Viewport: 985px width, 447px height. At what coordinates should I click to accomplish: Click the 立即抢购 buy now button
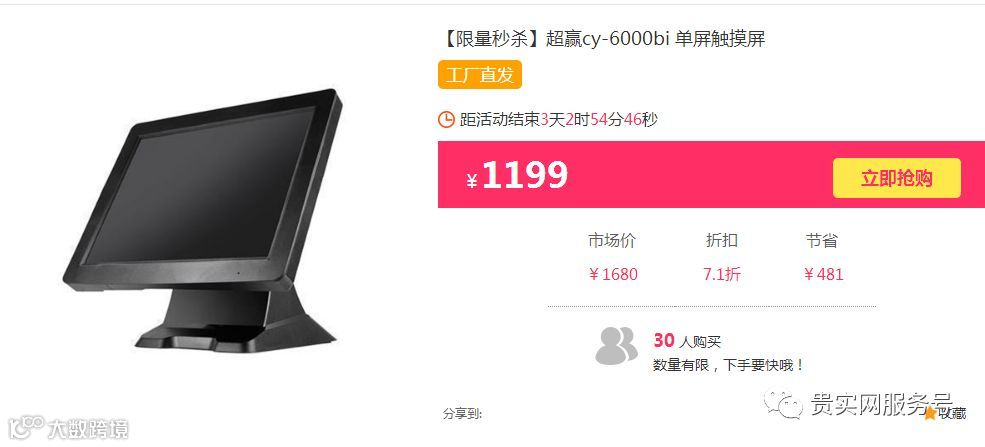(896, 178)
